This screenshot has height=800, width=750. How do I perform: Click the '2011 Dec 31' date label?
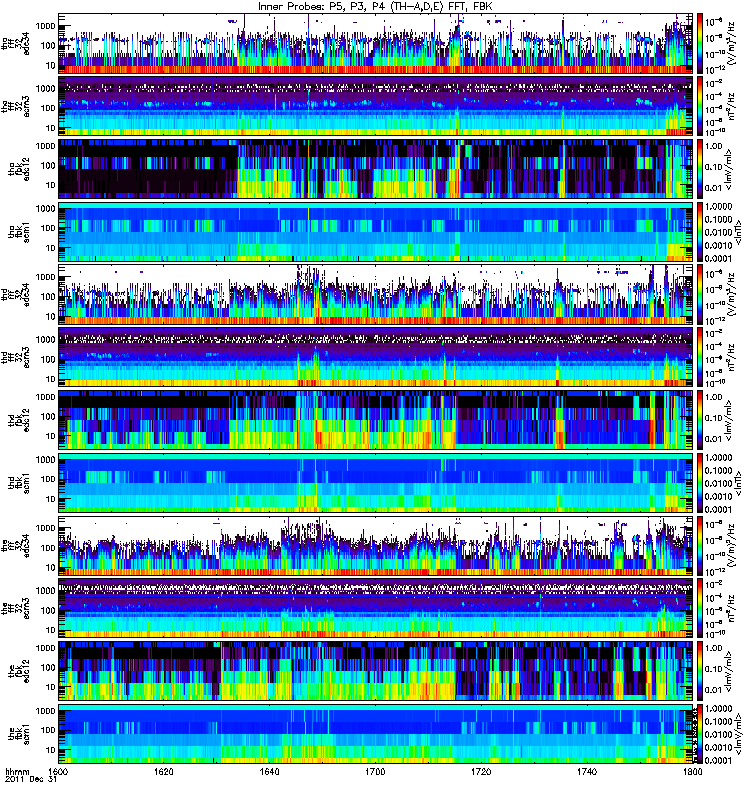[x=31, y=780]
